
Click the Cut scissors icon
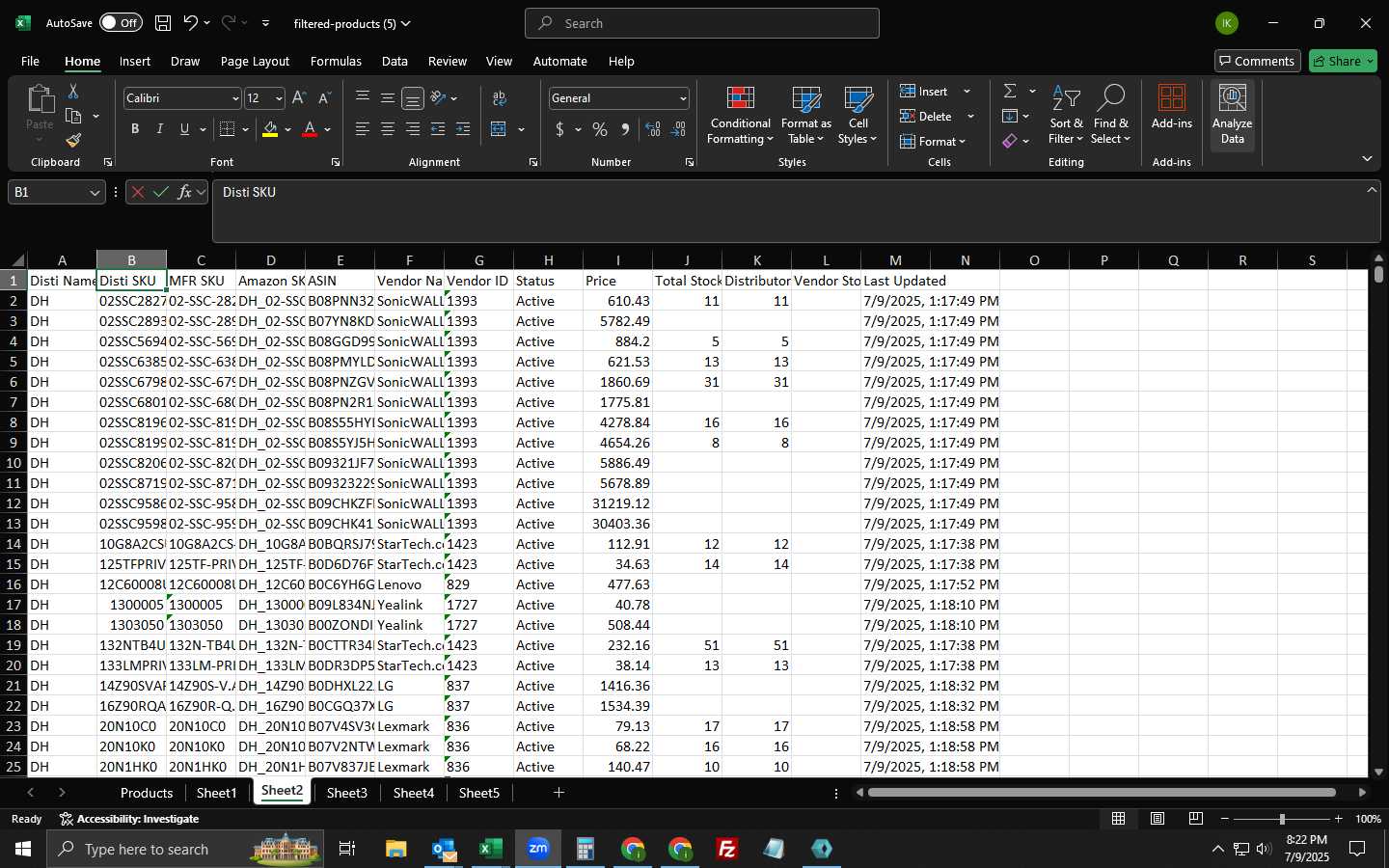[x=73, y=91]
